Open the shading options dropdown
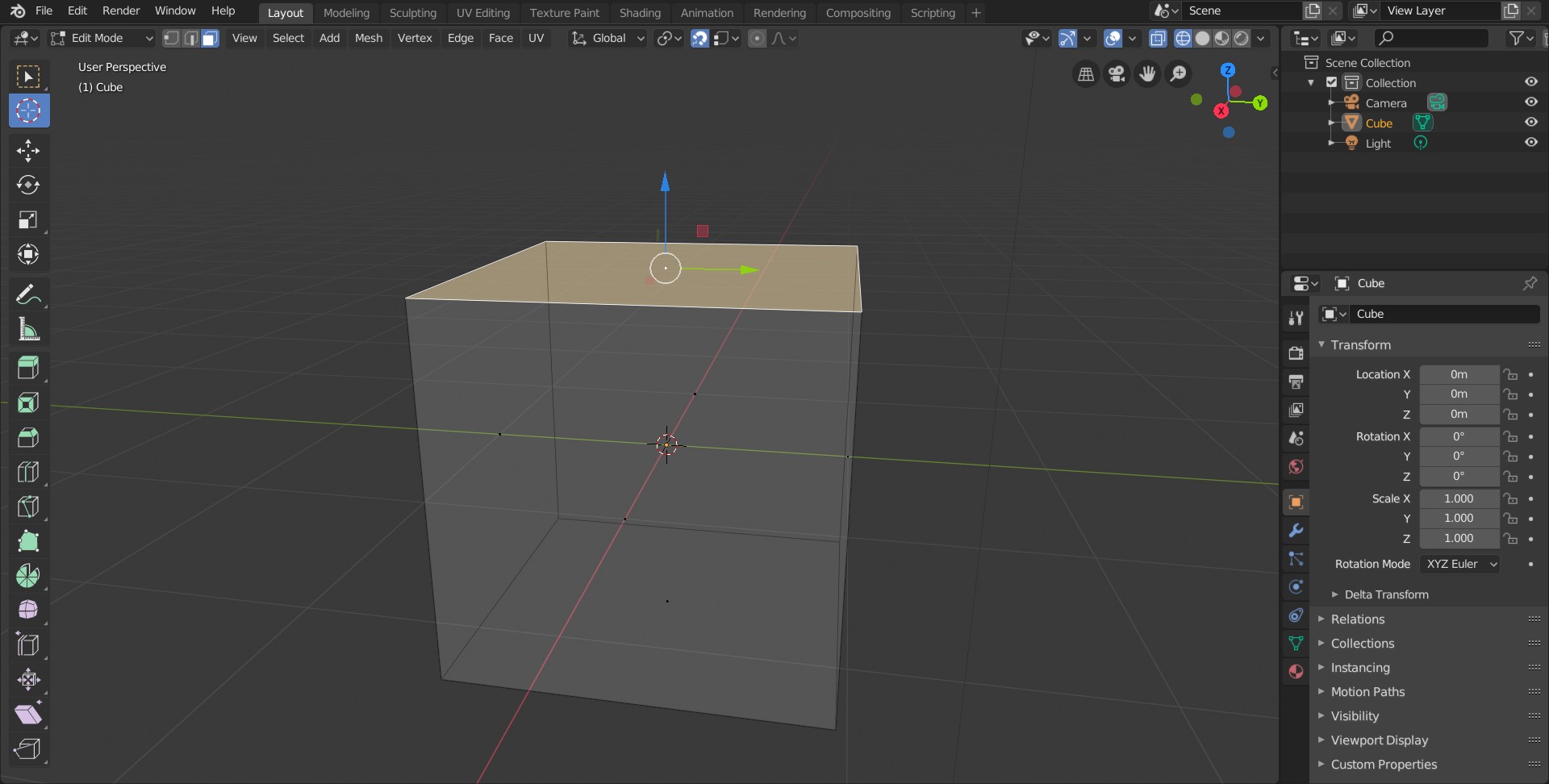 (x=1261, y=38)
